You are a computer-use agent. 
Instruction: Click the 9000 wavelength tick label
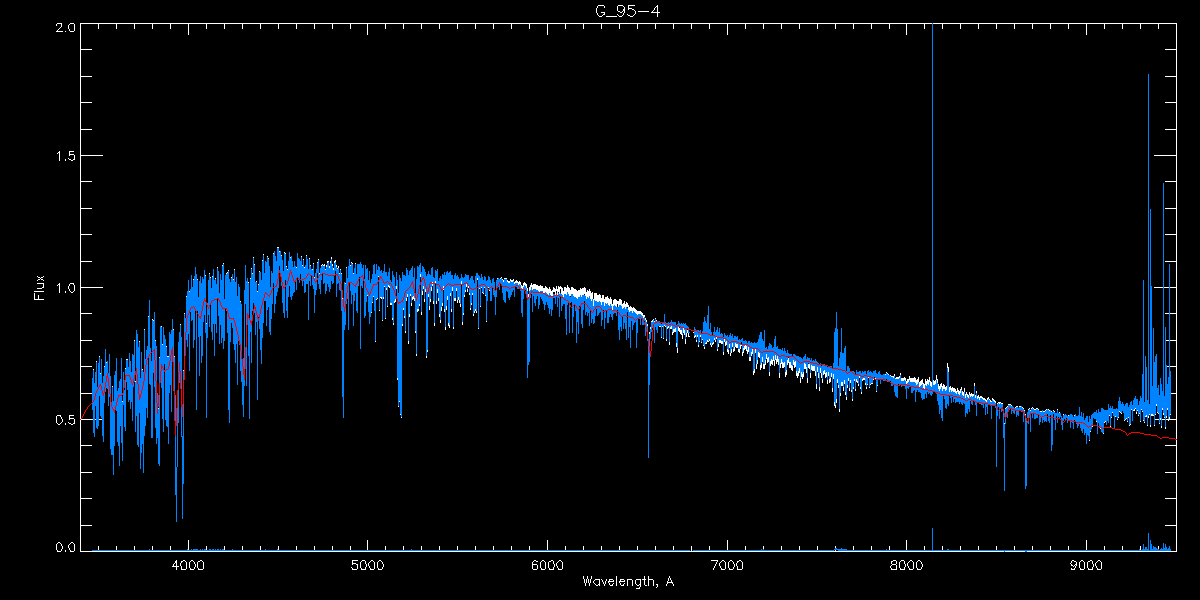click(x=1087, y=564)
